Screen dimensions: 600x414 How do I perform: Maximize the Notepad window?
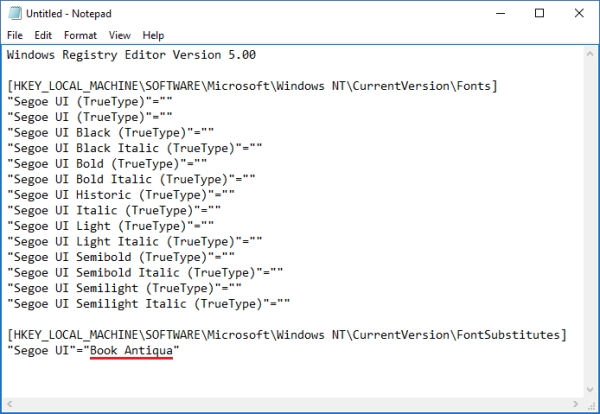click(539, 13)
